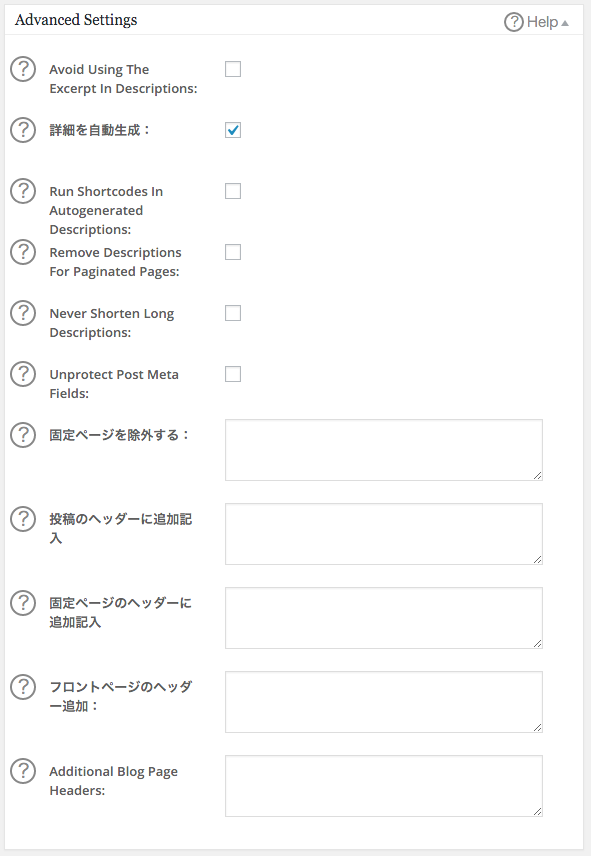Click the Help question mark icon at top right

pyautogui.click(x=510, y=20)
